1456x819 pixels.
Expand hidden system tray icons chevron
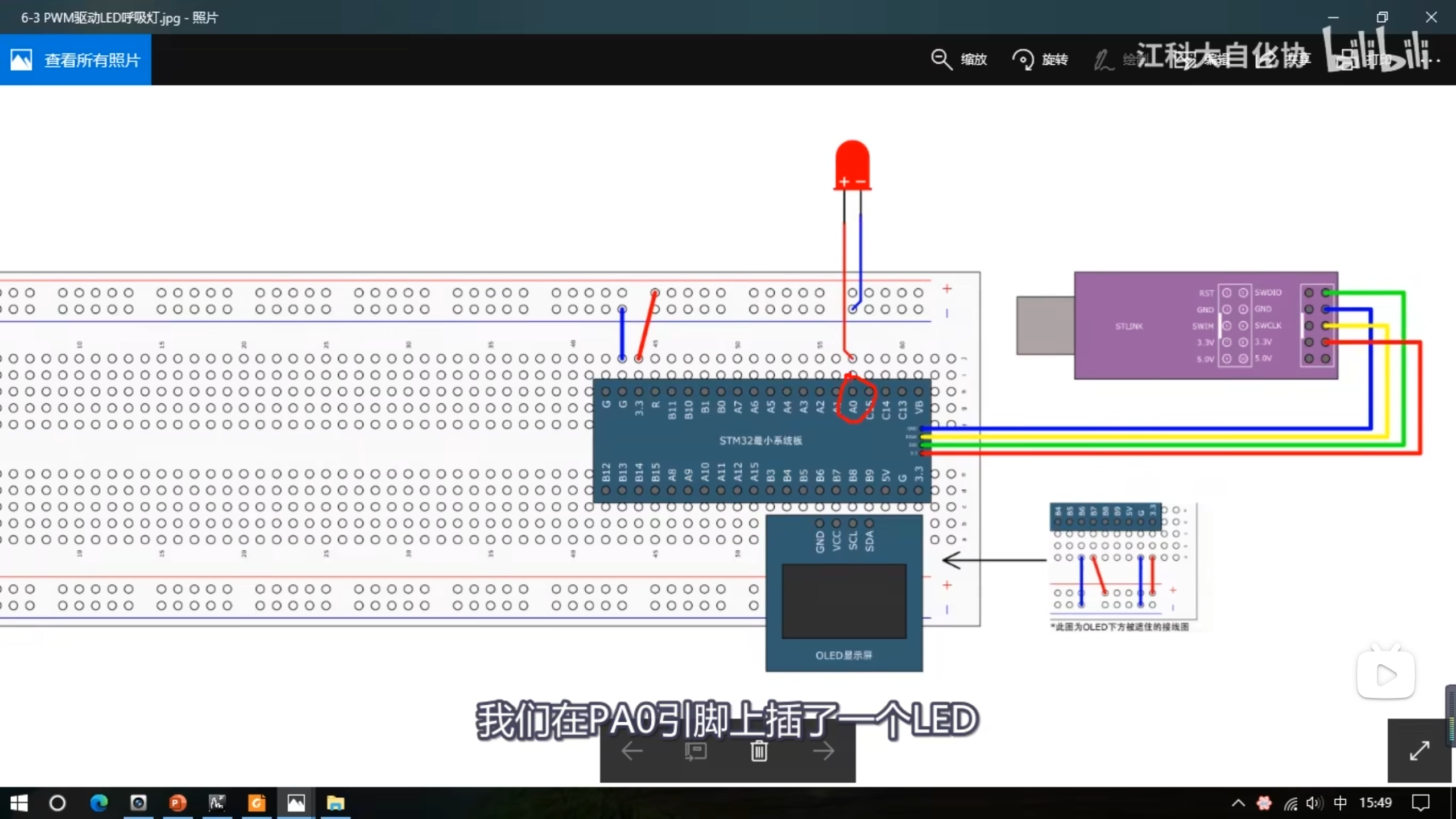(1238, 803)
